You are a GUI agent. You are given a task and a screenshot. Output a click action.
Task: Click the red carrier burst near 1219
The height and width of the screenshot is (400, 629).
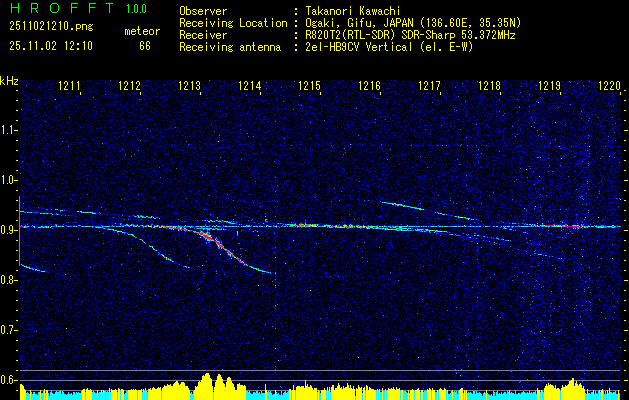pyautogui.click(x=564, y=226)
